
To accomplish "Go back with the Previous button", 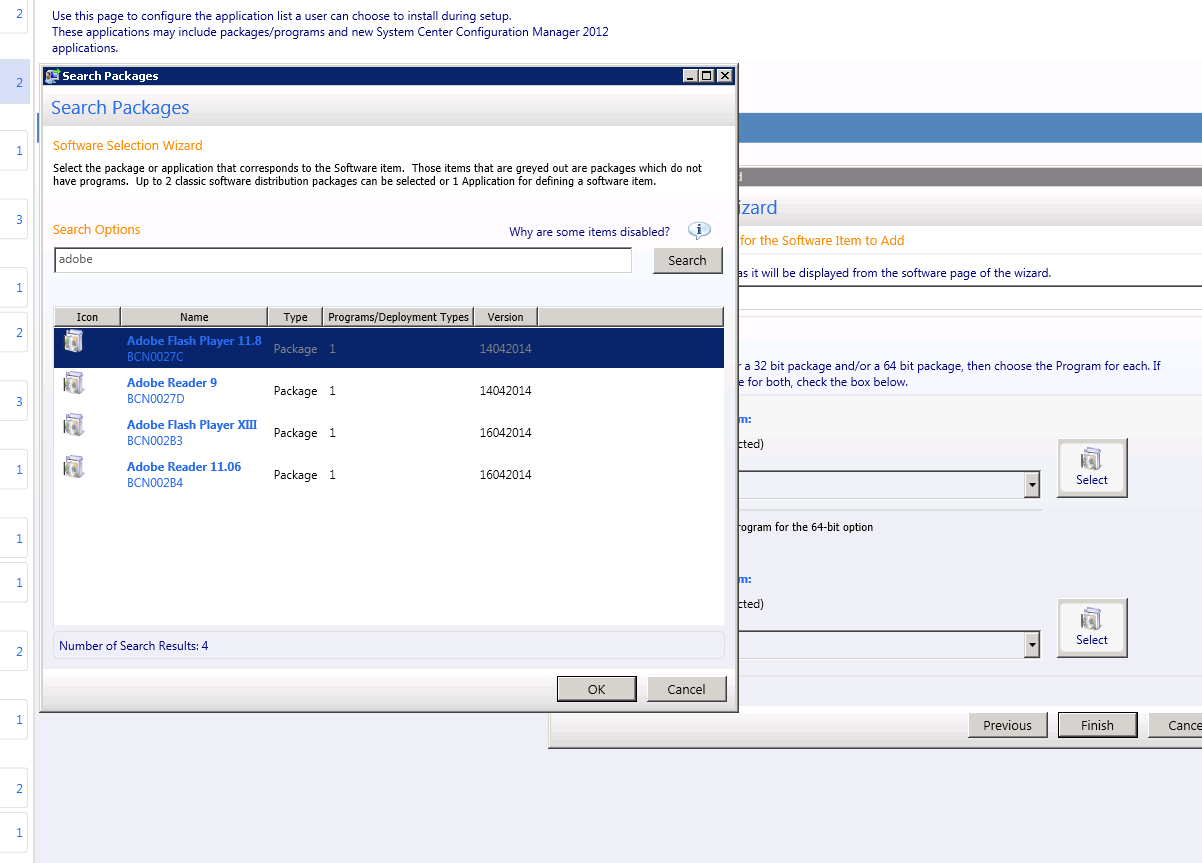I will (1007, 725).
